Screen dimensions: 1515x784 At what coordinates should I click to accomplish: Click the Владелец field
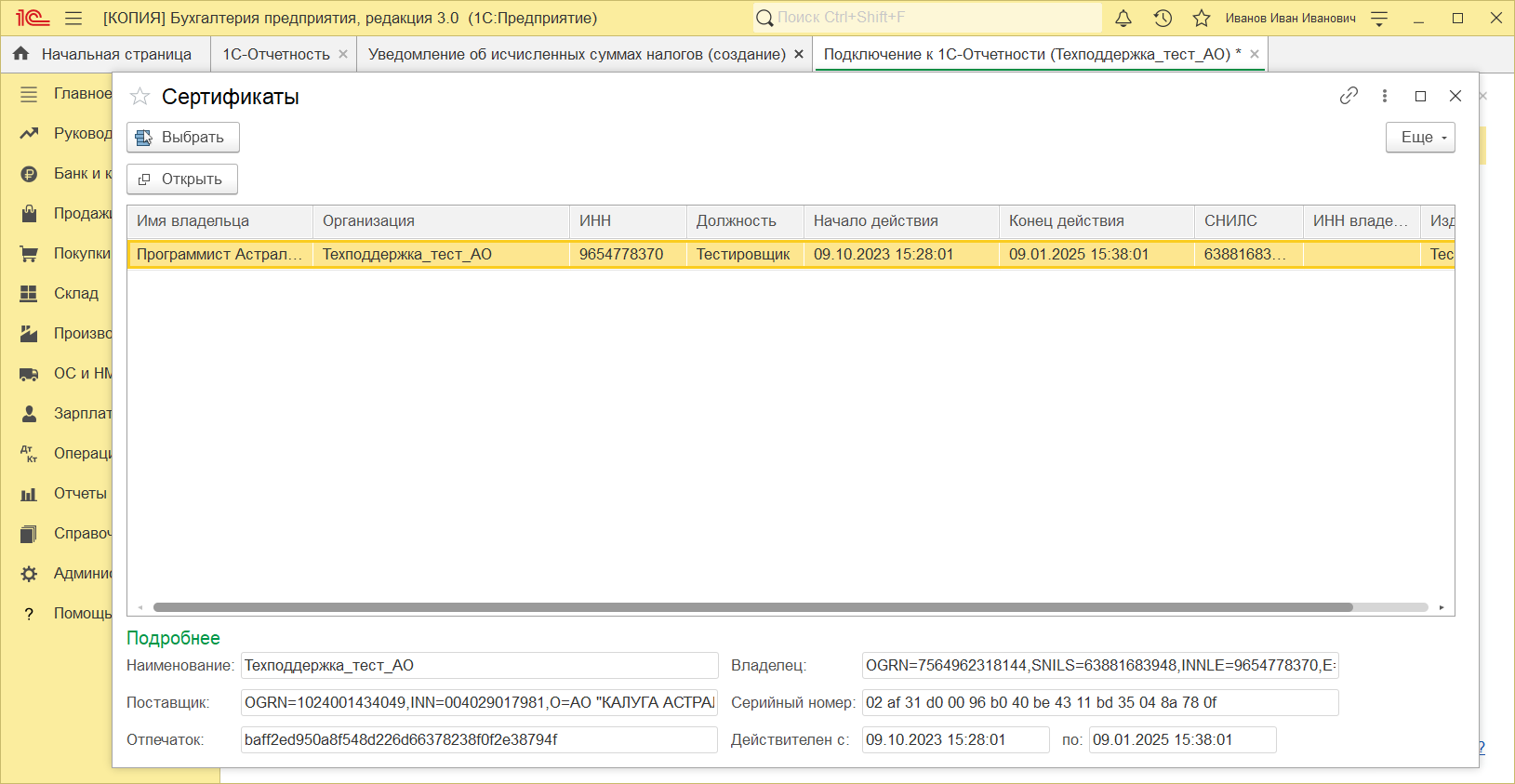[1100, 666]
